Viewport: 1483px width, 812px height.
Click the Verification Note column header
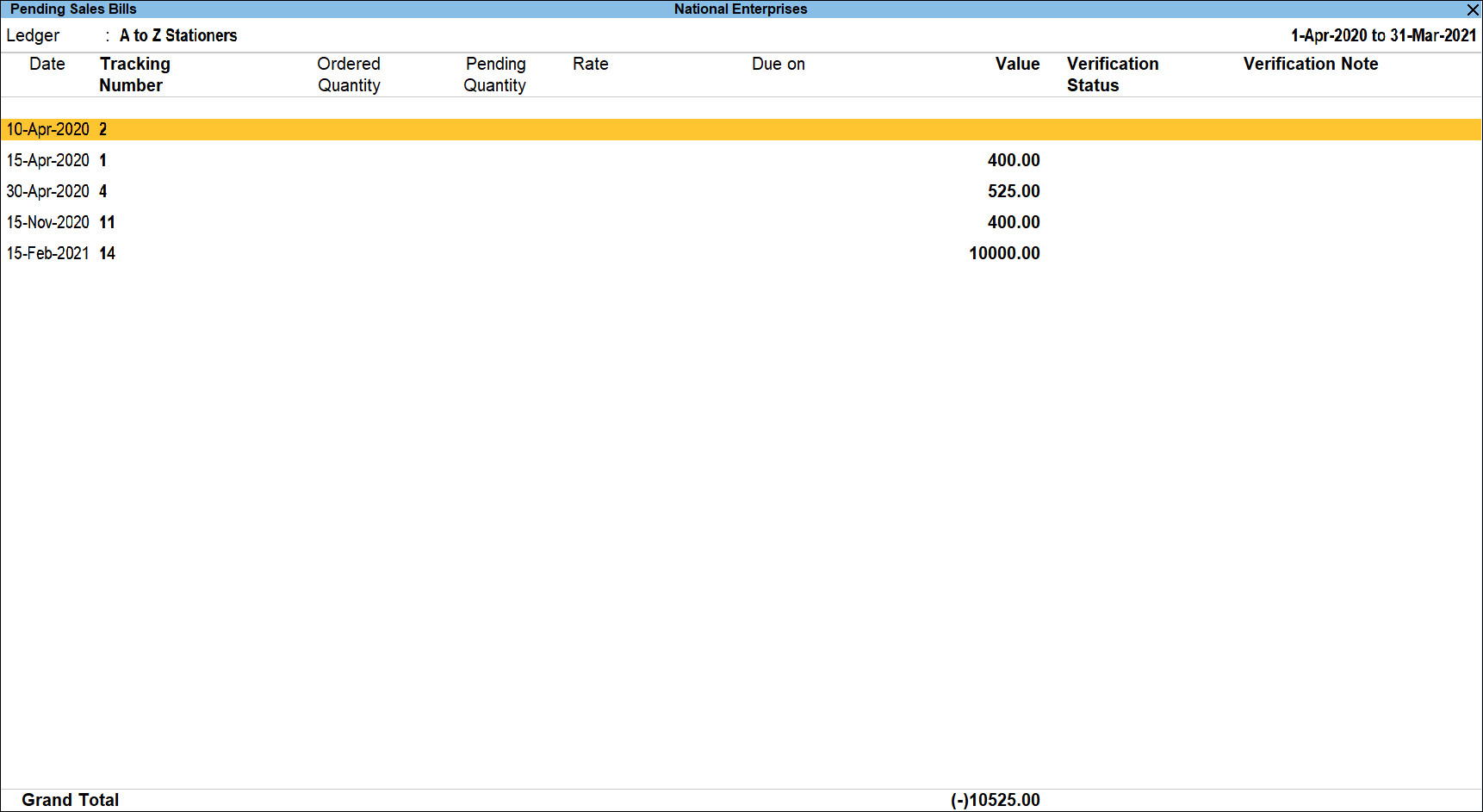click(x=1310, y=64)
